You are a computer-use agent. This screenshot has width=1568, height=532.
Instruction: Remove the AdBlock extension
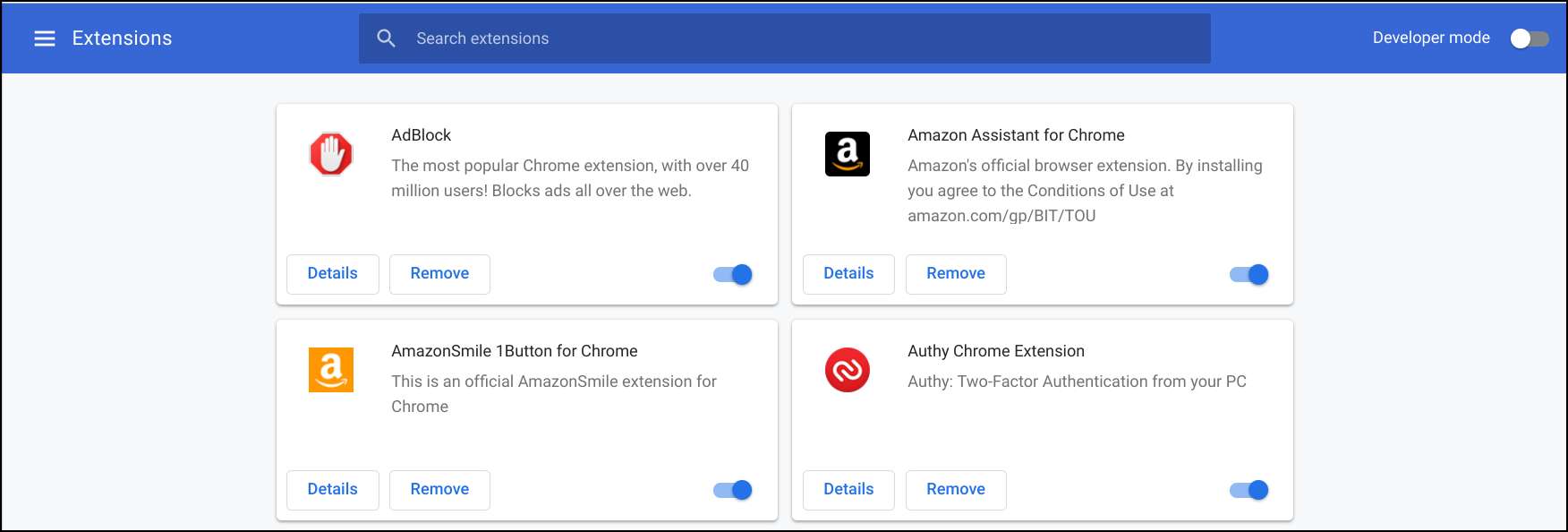pyautogui.click(x=439, y=274)
